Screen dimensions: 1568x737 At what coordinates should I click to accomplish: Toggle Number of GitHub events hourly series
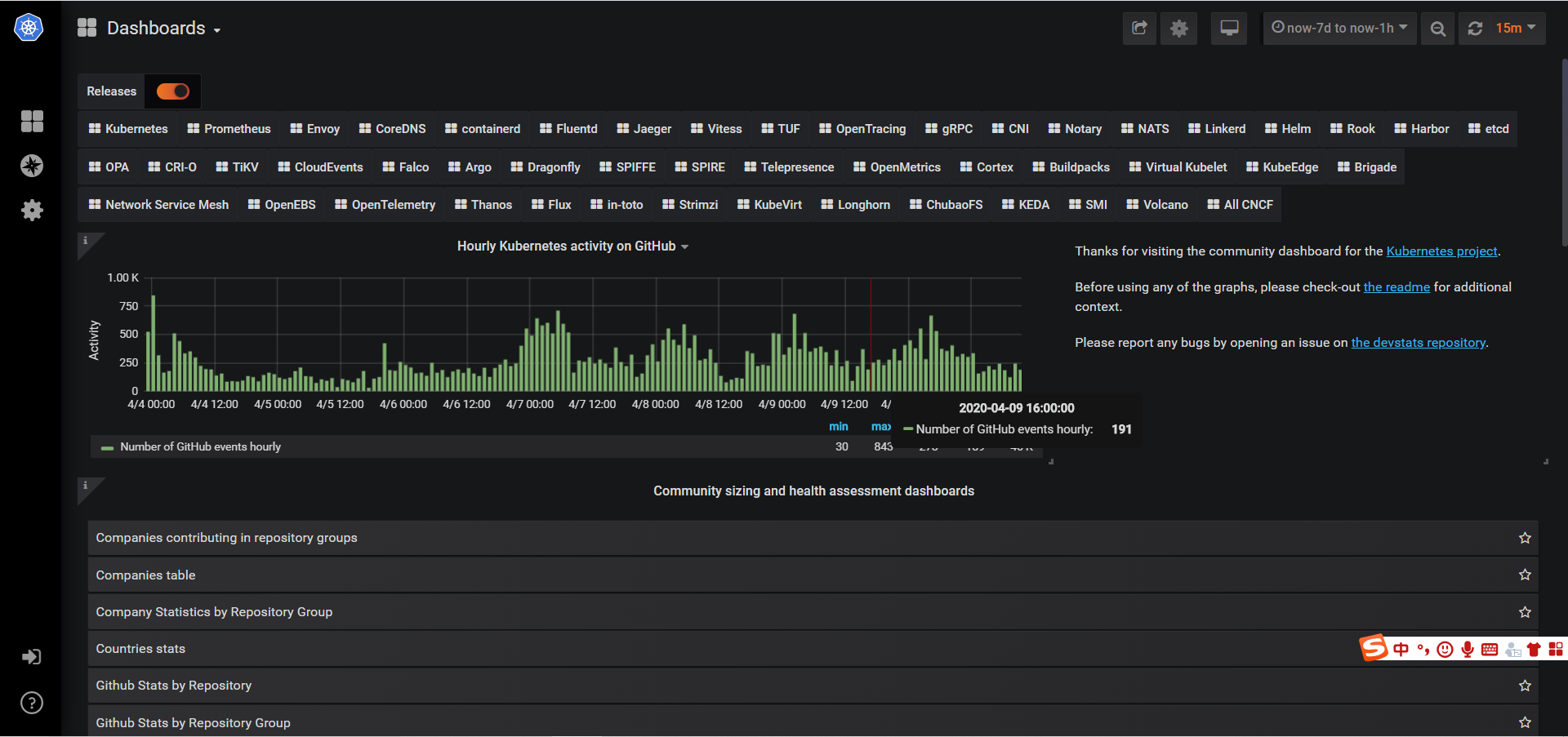200,446
